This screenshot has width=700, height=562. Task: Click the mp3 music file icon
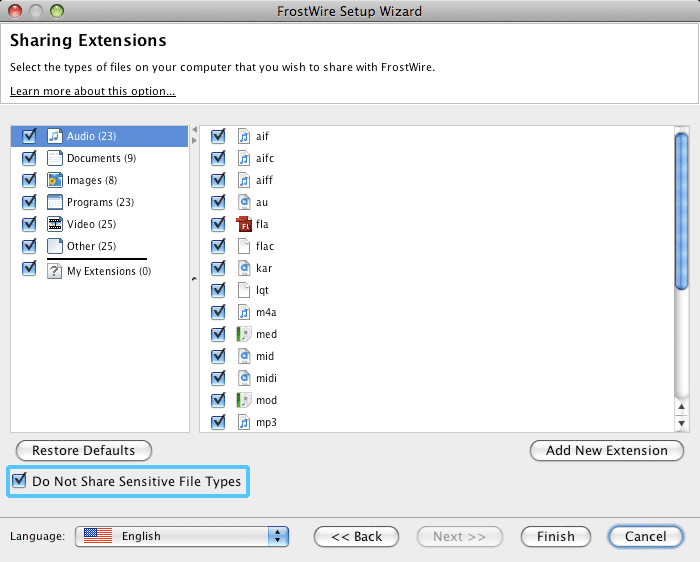(x=244, y=422)
